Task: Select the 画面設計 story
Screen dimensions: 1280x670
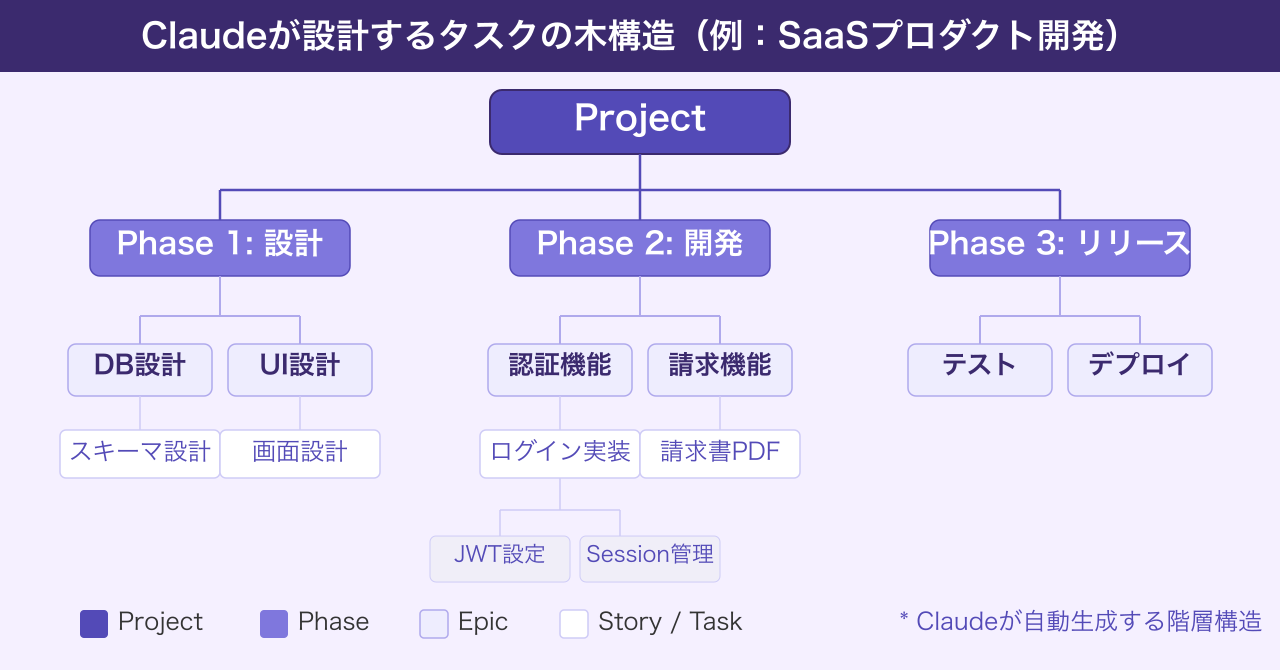Action: pos(300,453)
